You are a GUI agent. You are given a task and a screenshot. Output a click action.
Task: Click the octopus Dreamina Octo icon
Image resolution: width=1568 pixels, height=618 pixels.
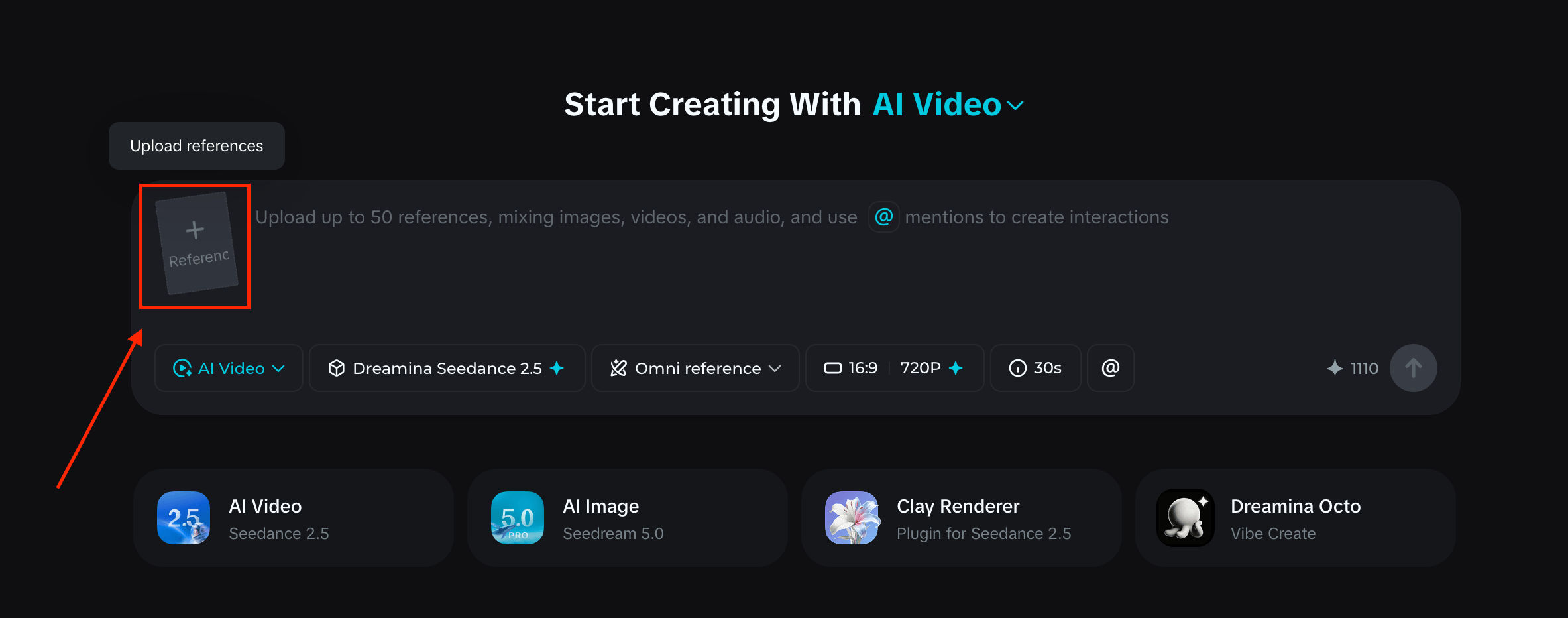pyautogui.click(x=1186, y=518)
